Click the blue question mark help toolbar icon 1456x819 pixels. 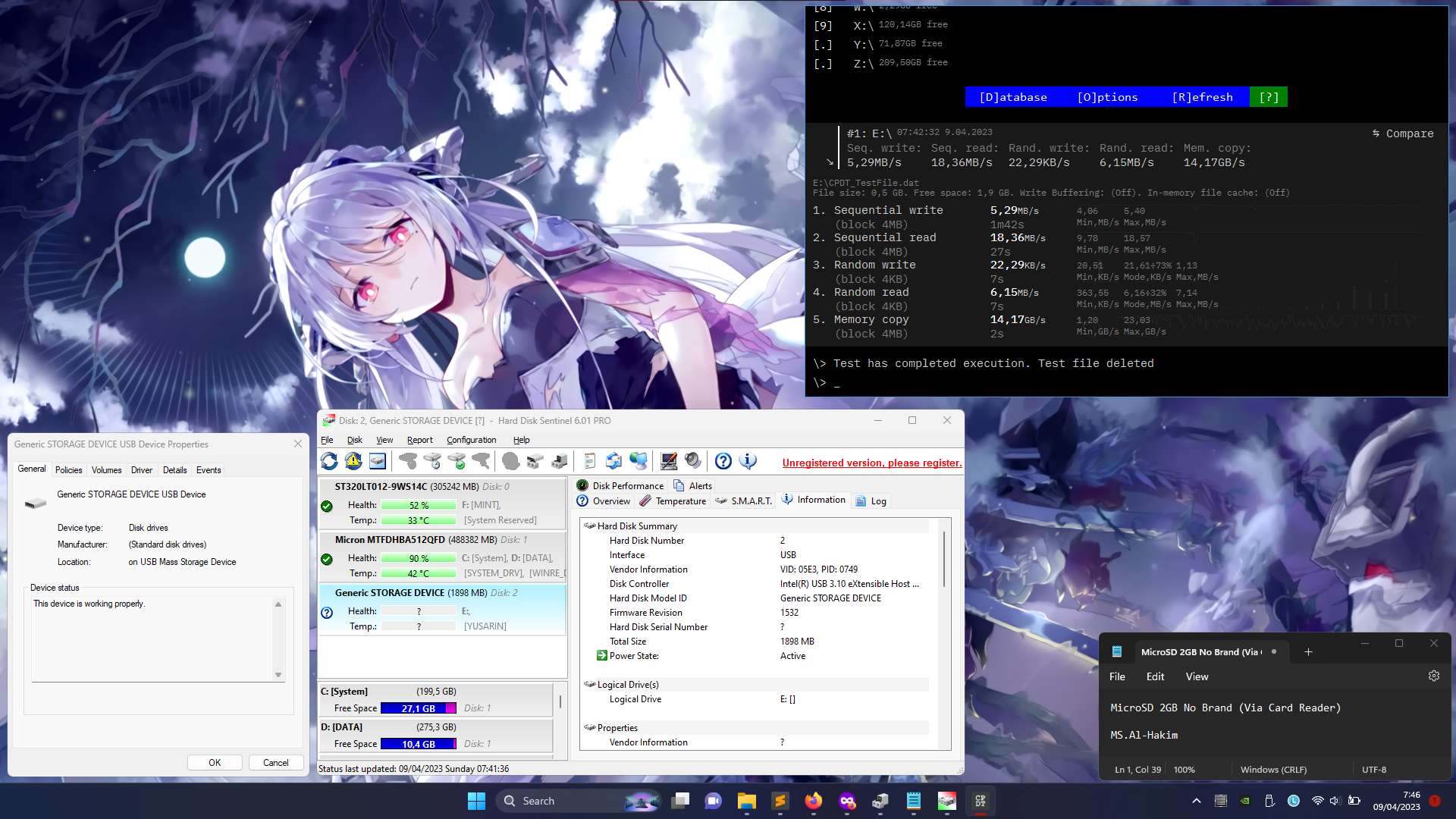(x=723, y=461)
